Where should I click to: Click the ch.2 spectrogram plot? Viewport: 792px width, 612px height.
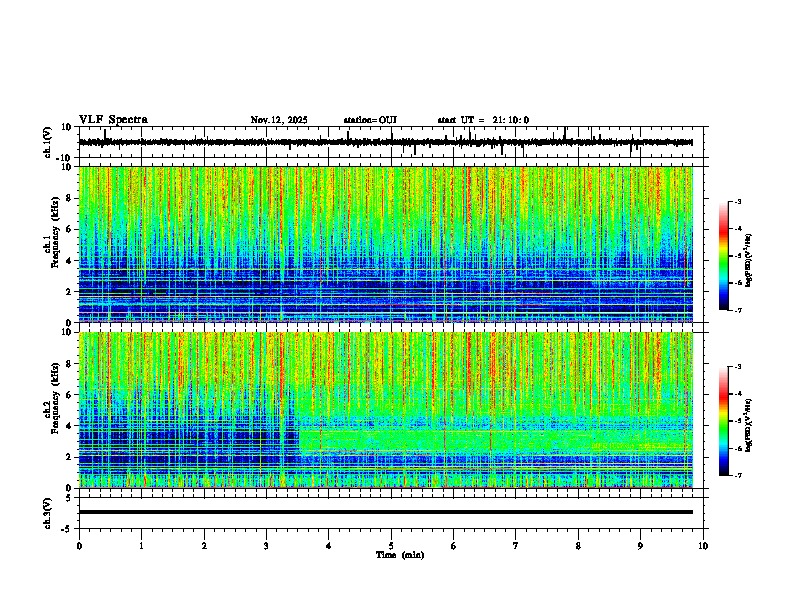point(386,410)
